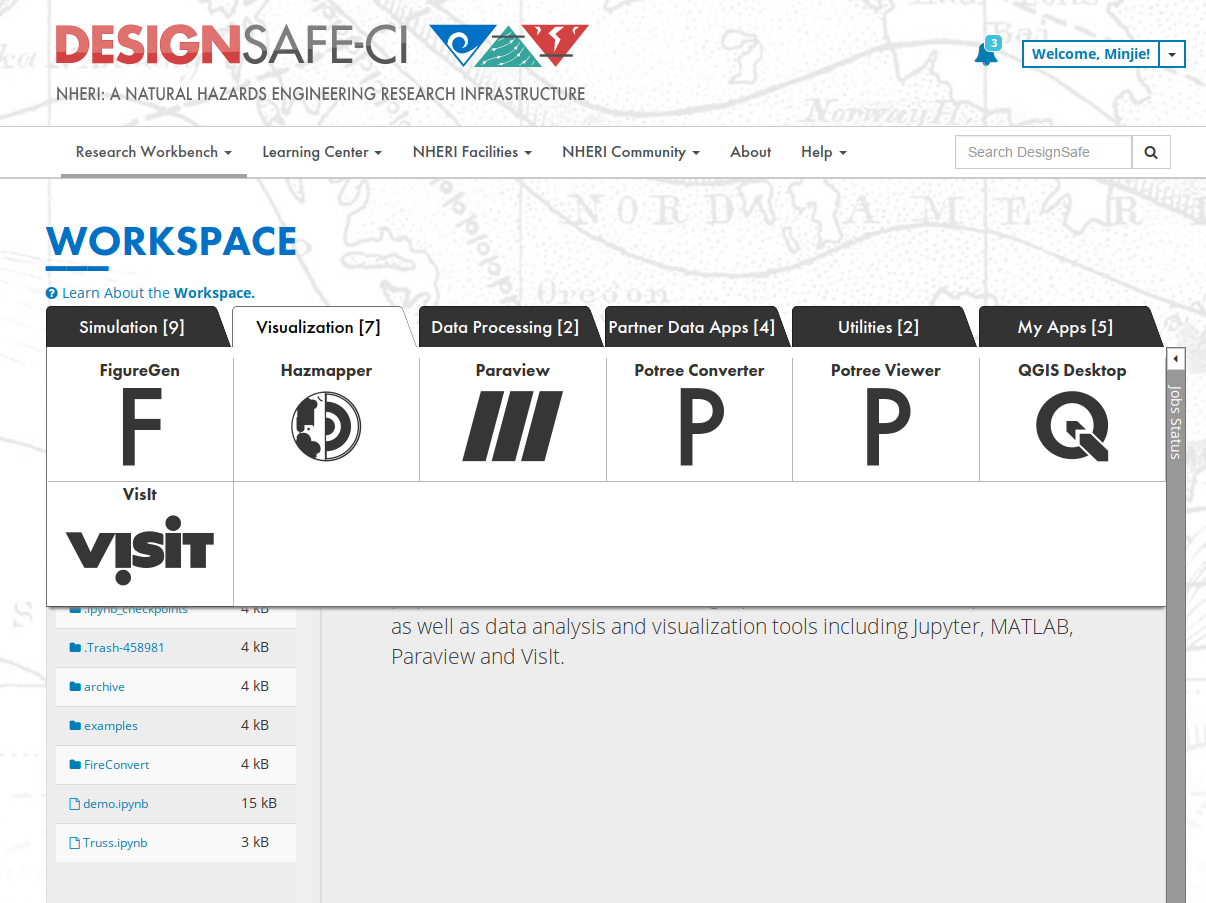Click the demo.ipynb file icon
This screenshot has width=1206, height=903.
[74, 804]
